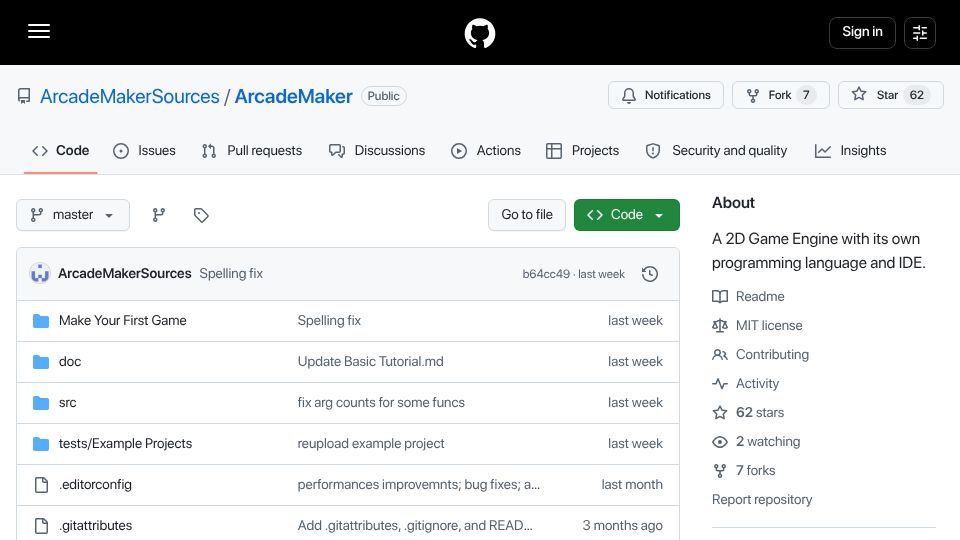This screenshot has height=540, width=960.
Task: View the 2 watching link
Action: click(756, 441)
